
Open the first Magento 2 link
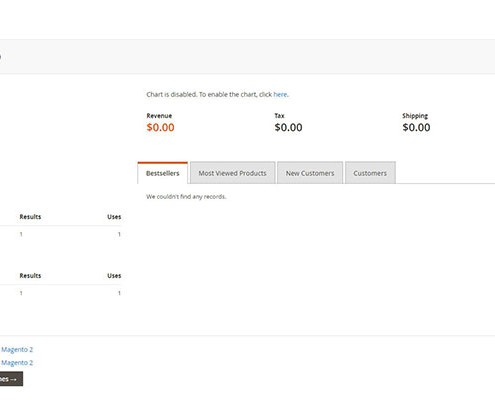pyautogui.click(x=17, y=349)
